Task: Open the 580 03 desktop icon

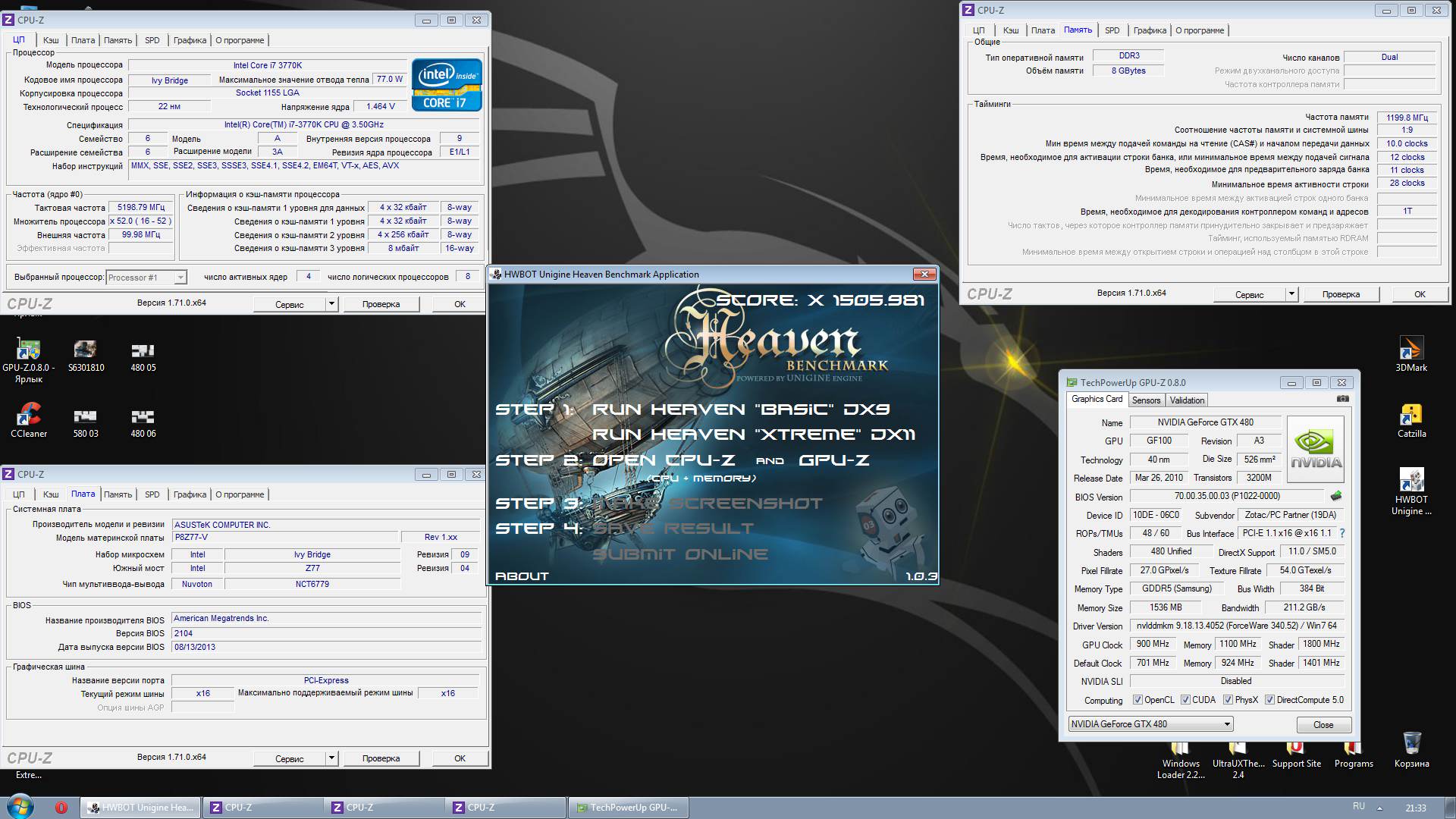Action: tap(86, 422)
